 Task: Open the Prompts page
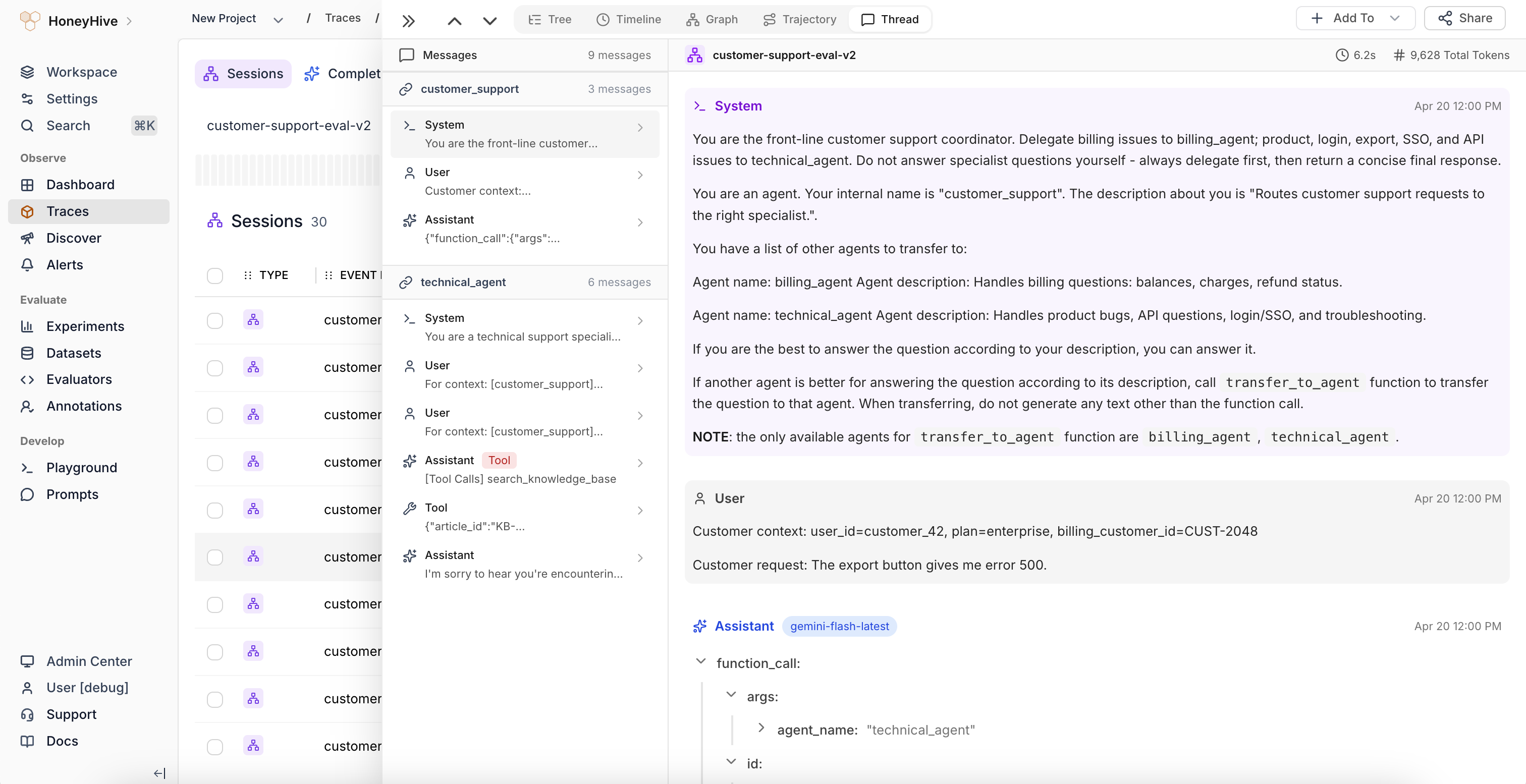[x=72, y=494]
